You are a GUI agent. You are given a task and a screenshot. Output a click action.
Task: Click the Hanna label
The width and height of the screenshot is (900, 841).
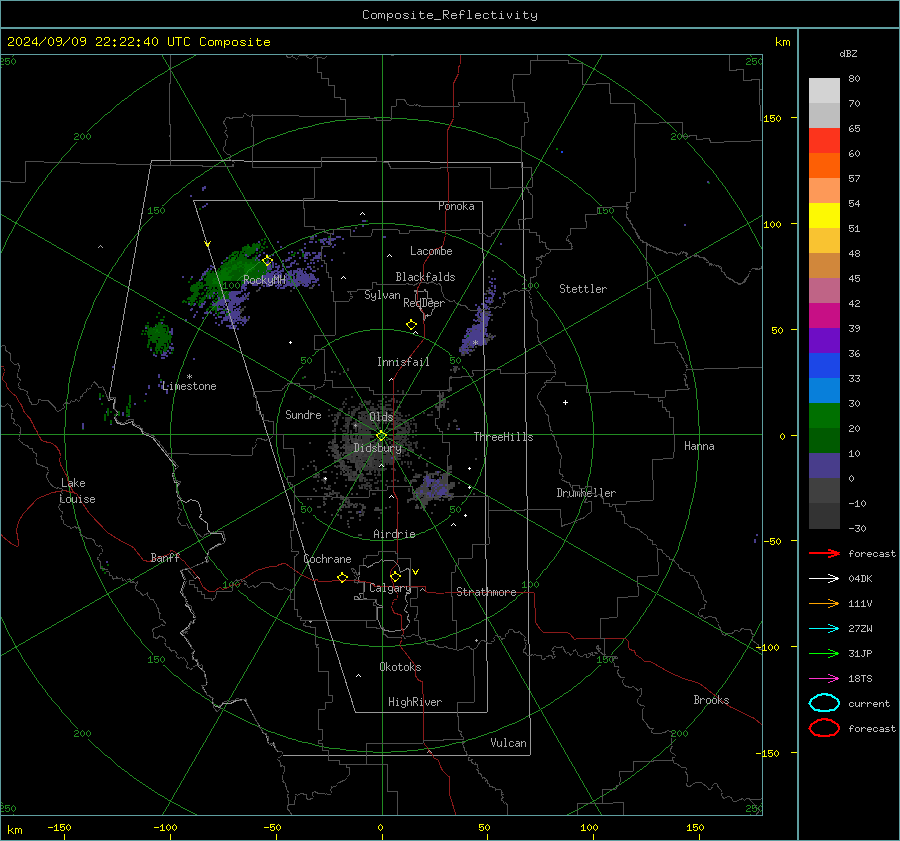pos(699,446)
